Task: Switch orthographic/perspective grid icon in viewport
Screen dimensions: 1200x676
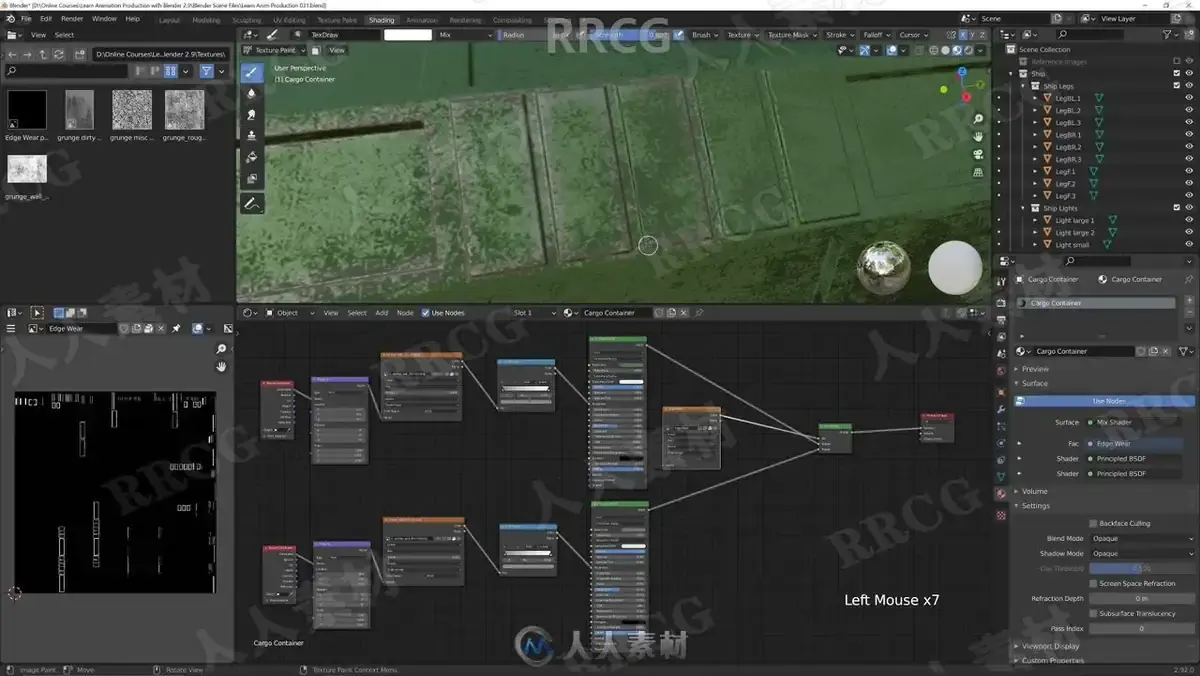Action: pyautogui.click(x=978, y=172)
